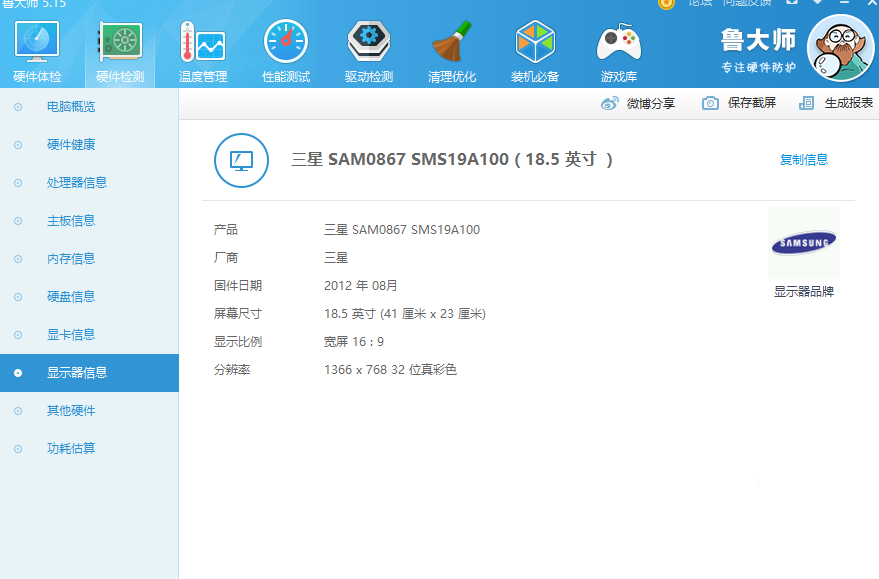Open the 硬件体检 hardware checkup section

[x=37, y=51]
